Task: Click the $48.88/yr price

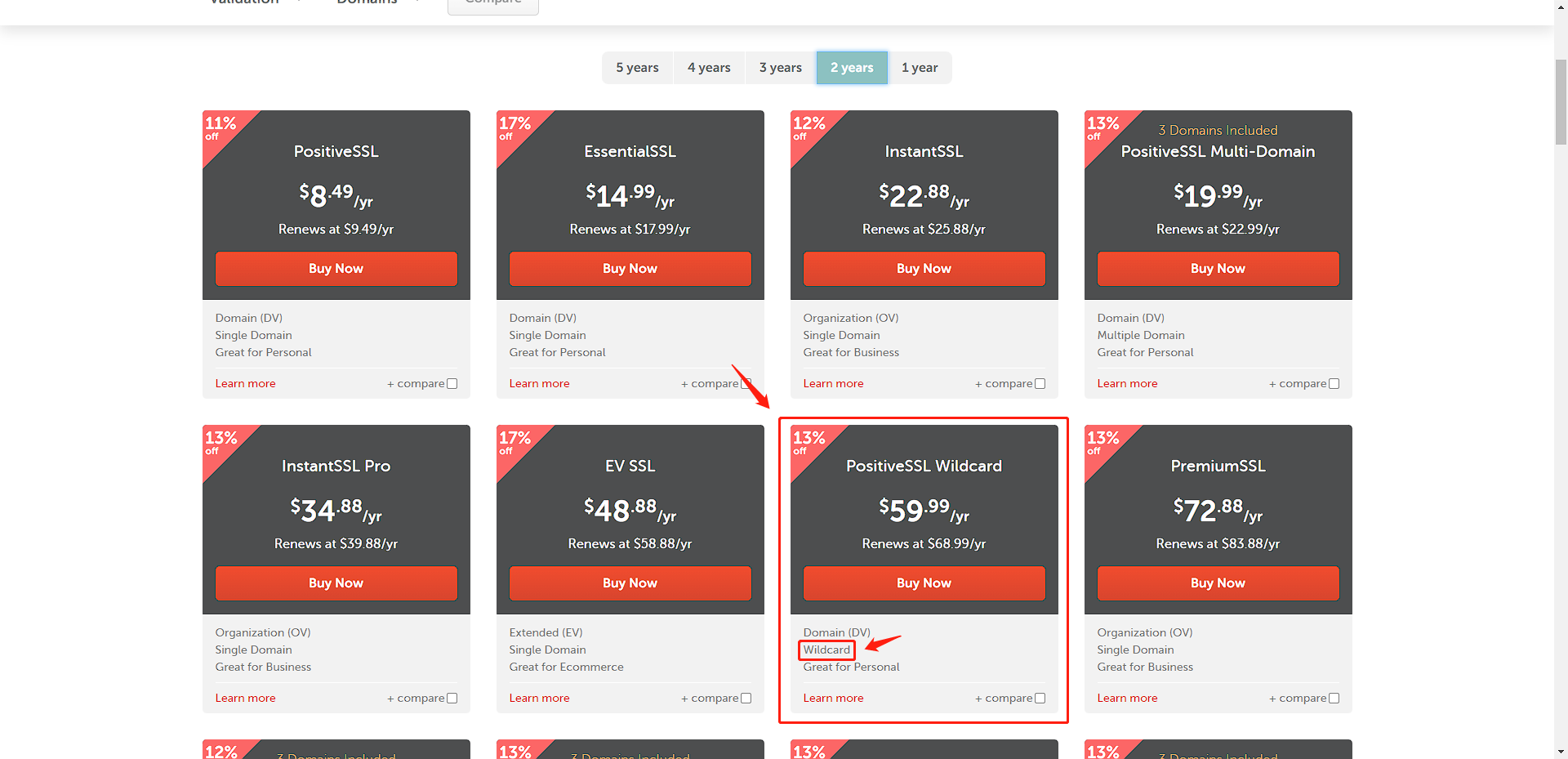Action: pyautogui.click(x=630, y=511)
